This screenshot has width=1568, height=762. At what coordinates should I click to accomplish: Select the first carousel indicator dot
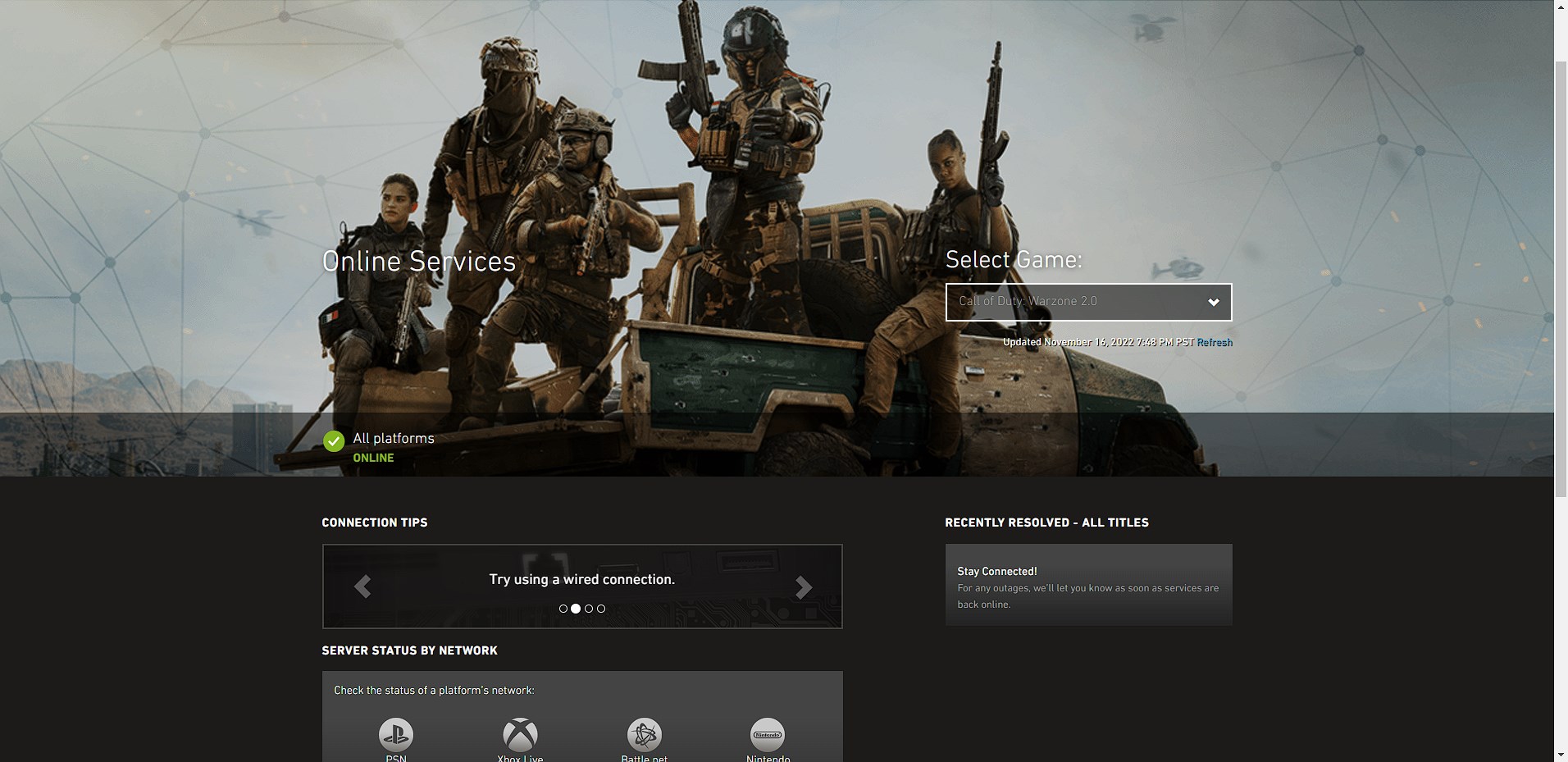pos(563,609)
